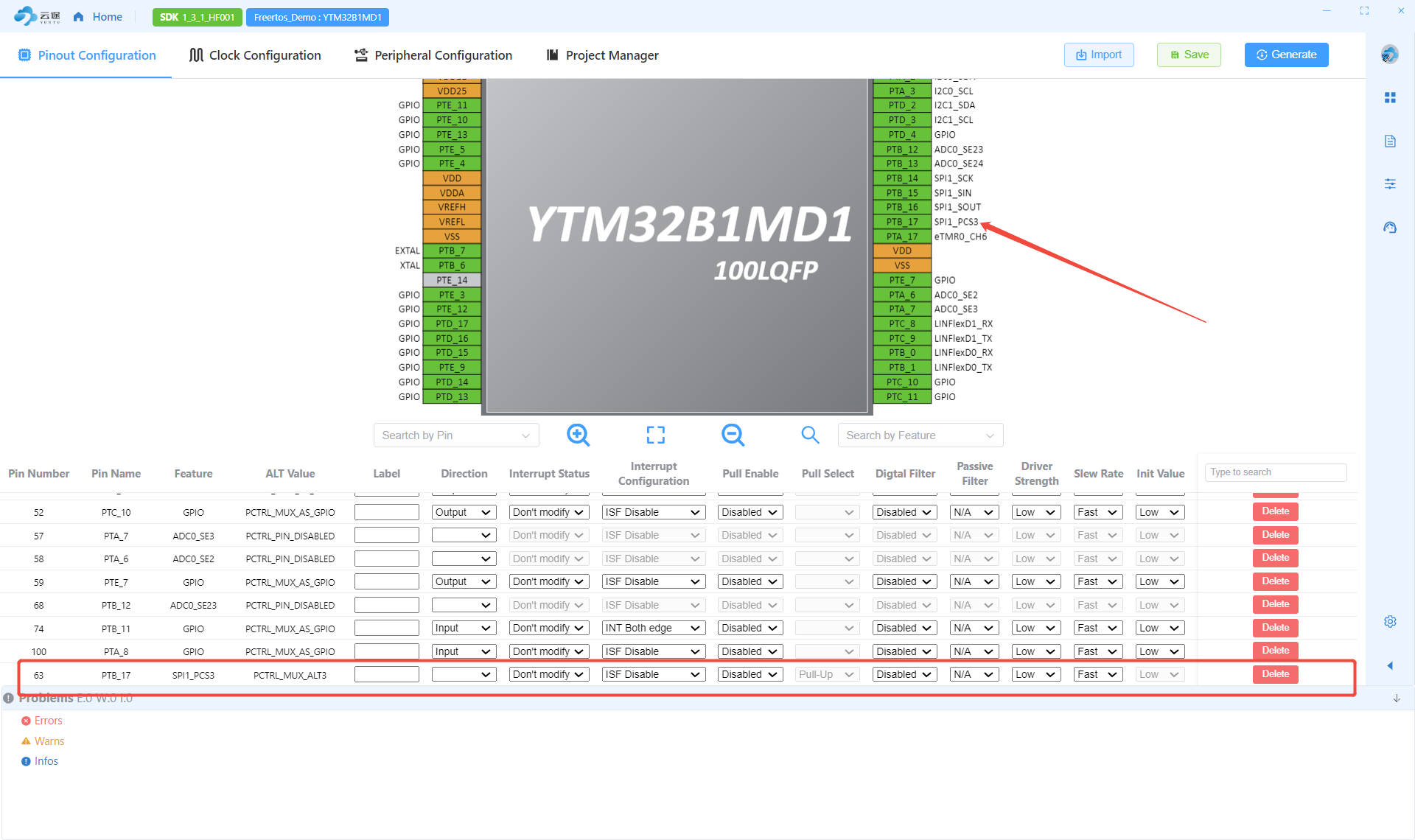Open the document sidebar icon
This screenshot has width=1415, height=840.
click(x=1390, y=141)
